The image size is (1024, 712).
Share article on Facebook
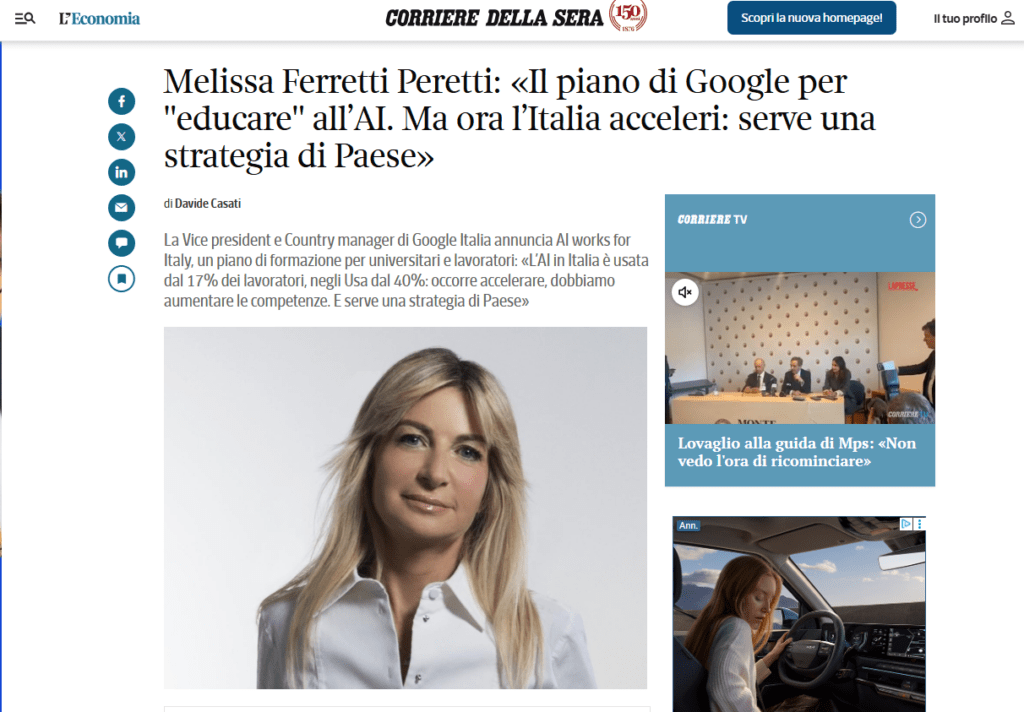(121, 101)
